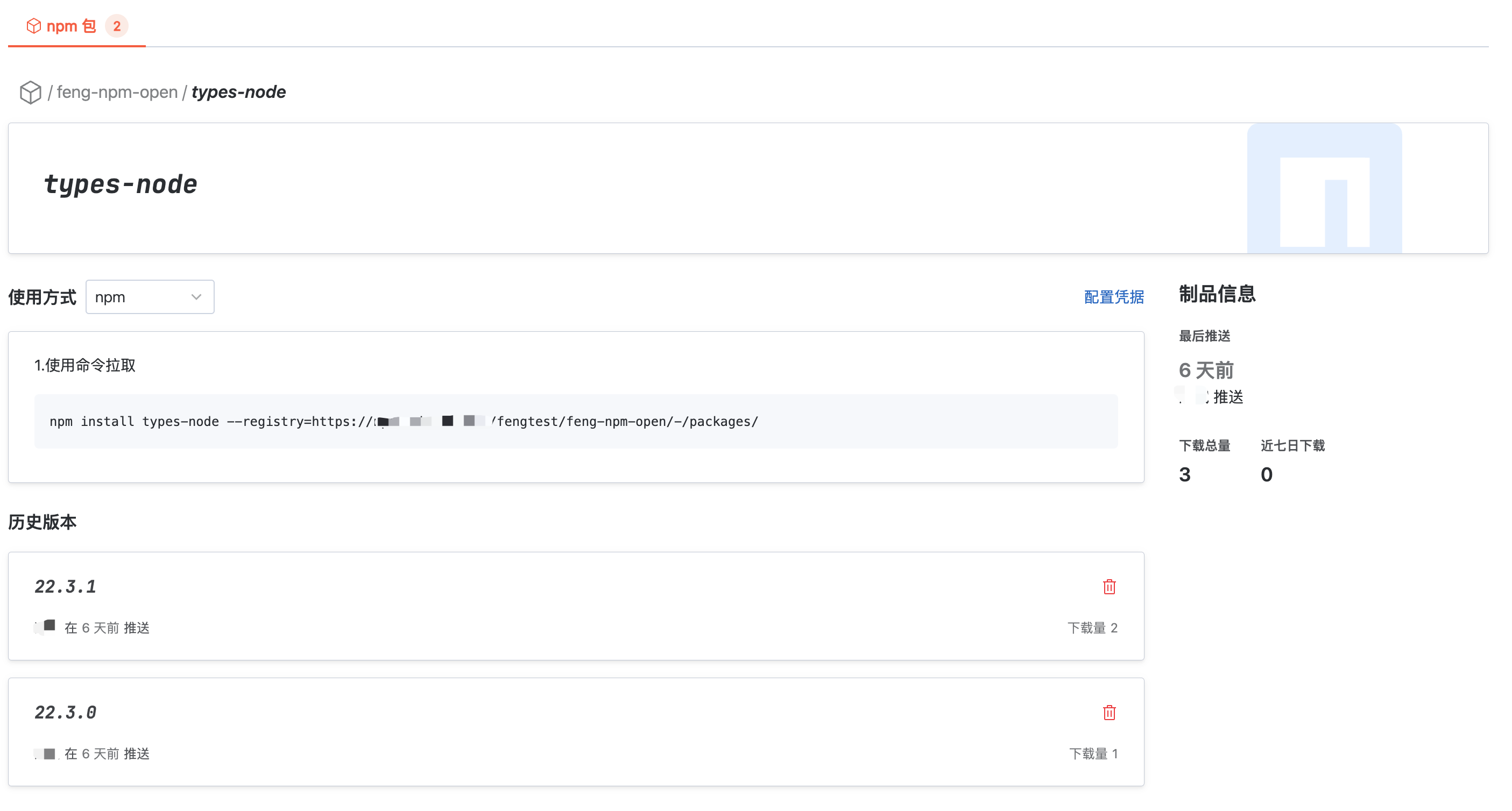Navigate to feng-npm-open breadcrumb link
Viewport: 1512px width, 811px height.
point(117,92)
